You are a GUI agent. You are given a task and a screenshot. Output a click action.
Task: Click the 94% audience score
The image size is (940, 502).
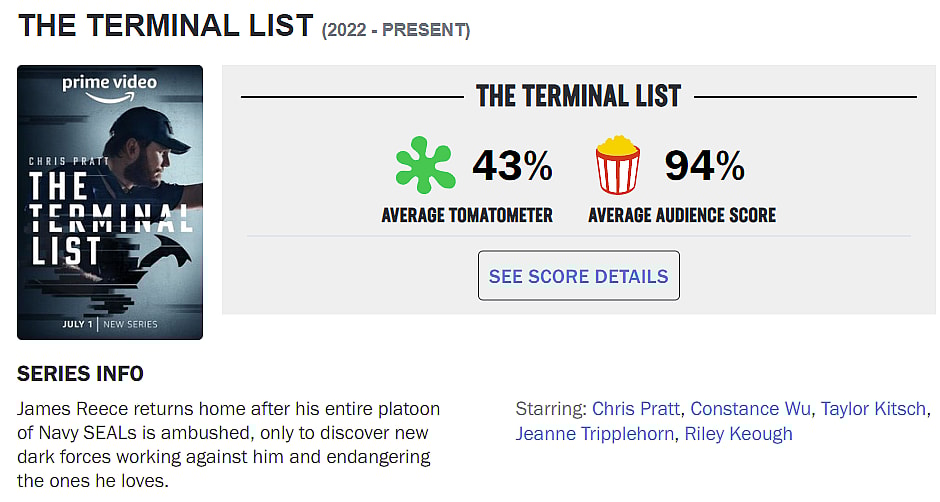coord(704,166)
